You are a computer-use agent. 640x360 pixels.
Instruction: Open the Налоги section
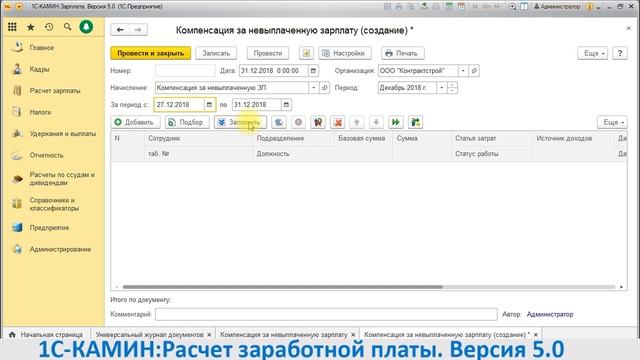click(40, 112)
